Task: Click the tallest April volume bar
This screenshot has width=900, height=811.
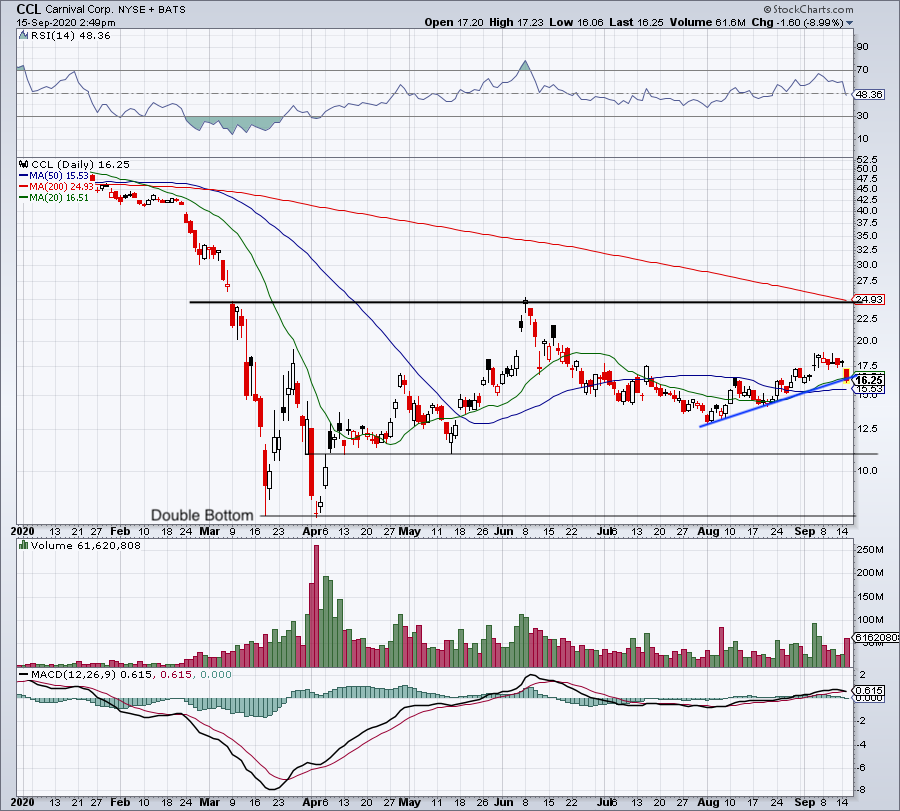Action: pos(316,606)
